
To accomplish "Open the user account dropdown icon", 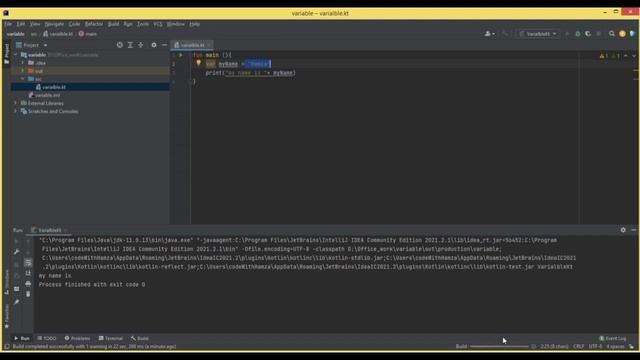I will point(489,34).
